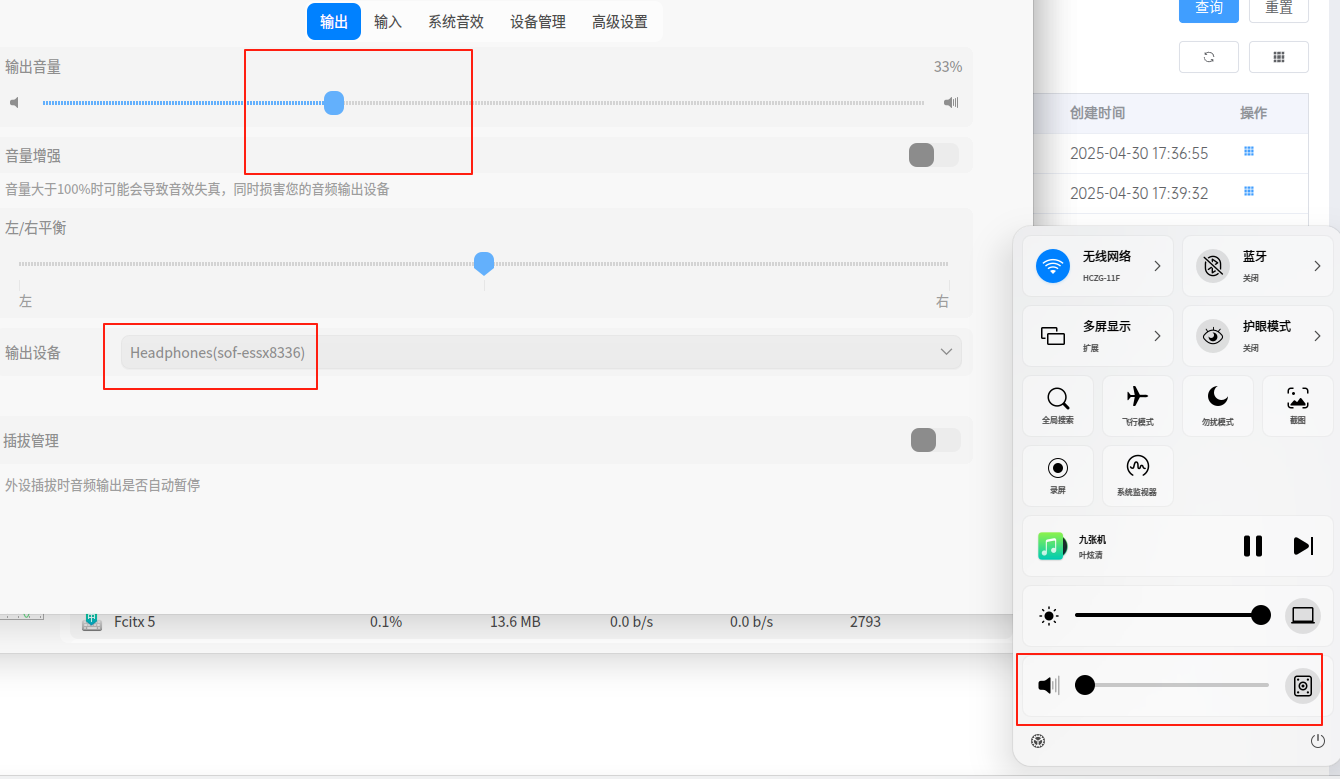Open the 高级设置 tab

pyautogui.click(x=620, y=22)
